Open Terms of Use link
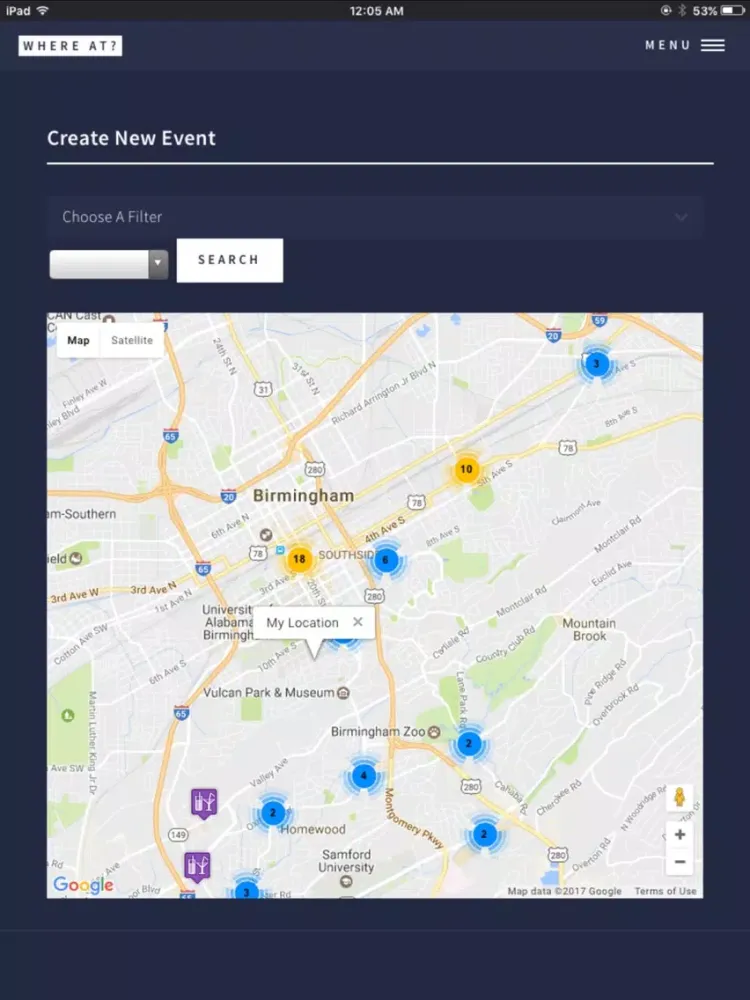The height and width of the screenshot is (1000, 750). click(x=665, y=891)
